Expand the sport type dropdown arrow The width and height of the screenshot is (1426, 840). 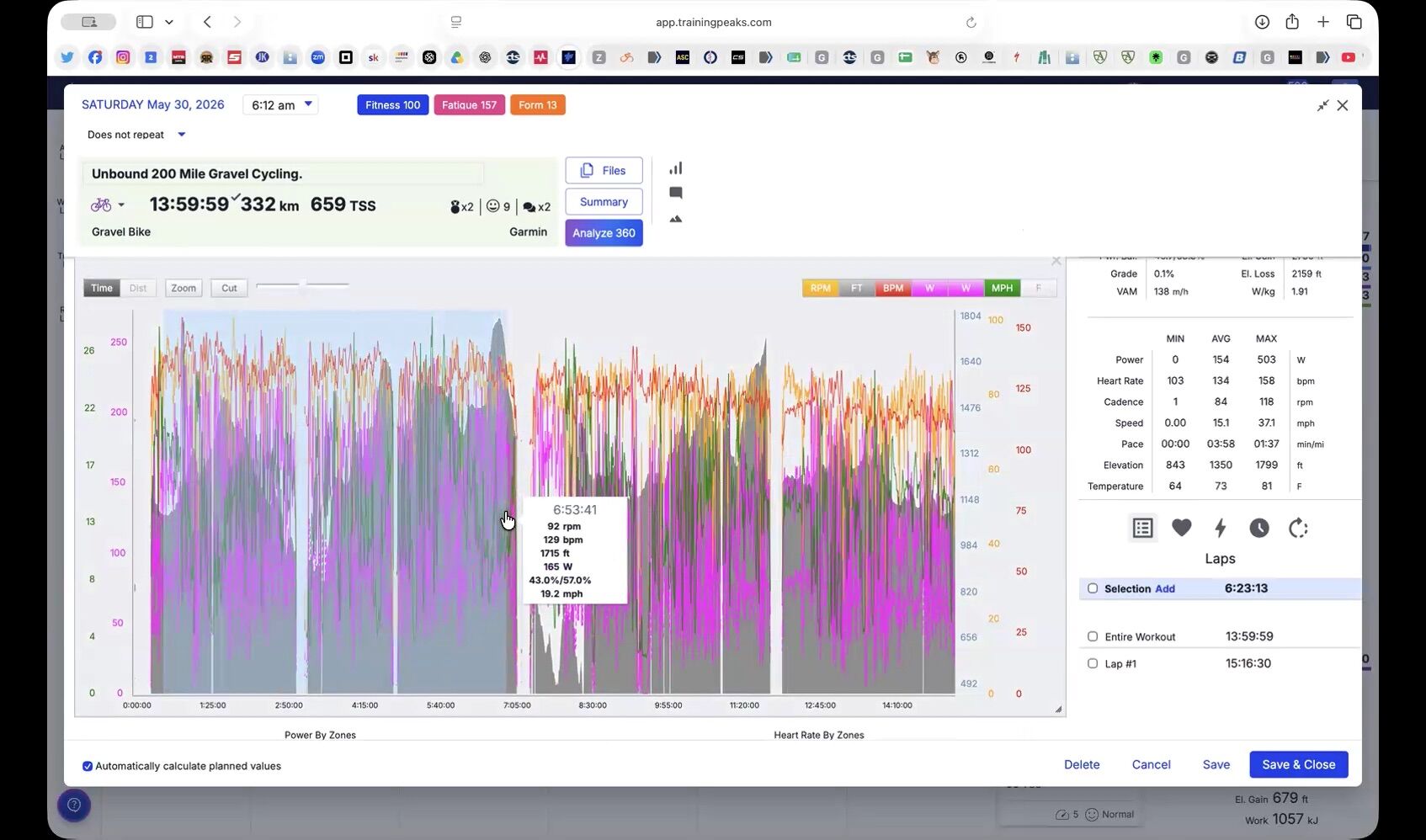pyautogui.click(x=121, y=205)
